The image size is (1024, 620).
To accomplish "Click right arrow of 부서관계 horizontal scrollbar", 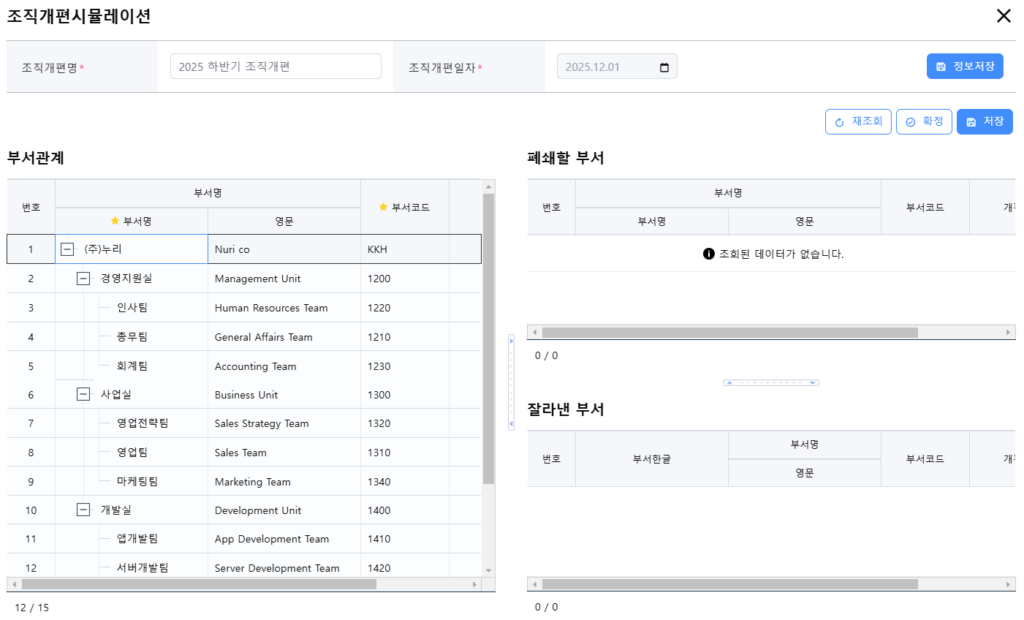I will (475, 584).
